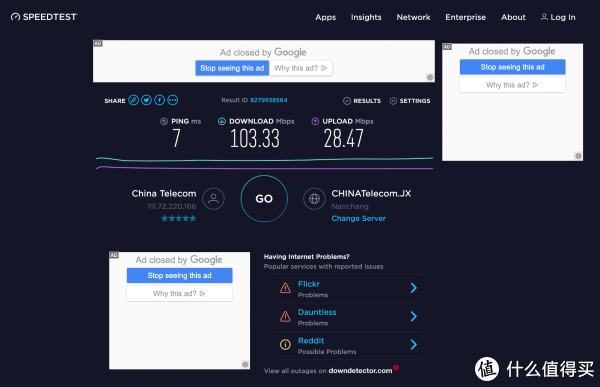Open the Results page

(362, 101)
